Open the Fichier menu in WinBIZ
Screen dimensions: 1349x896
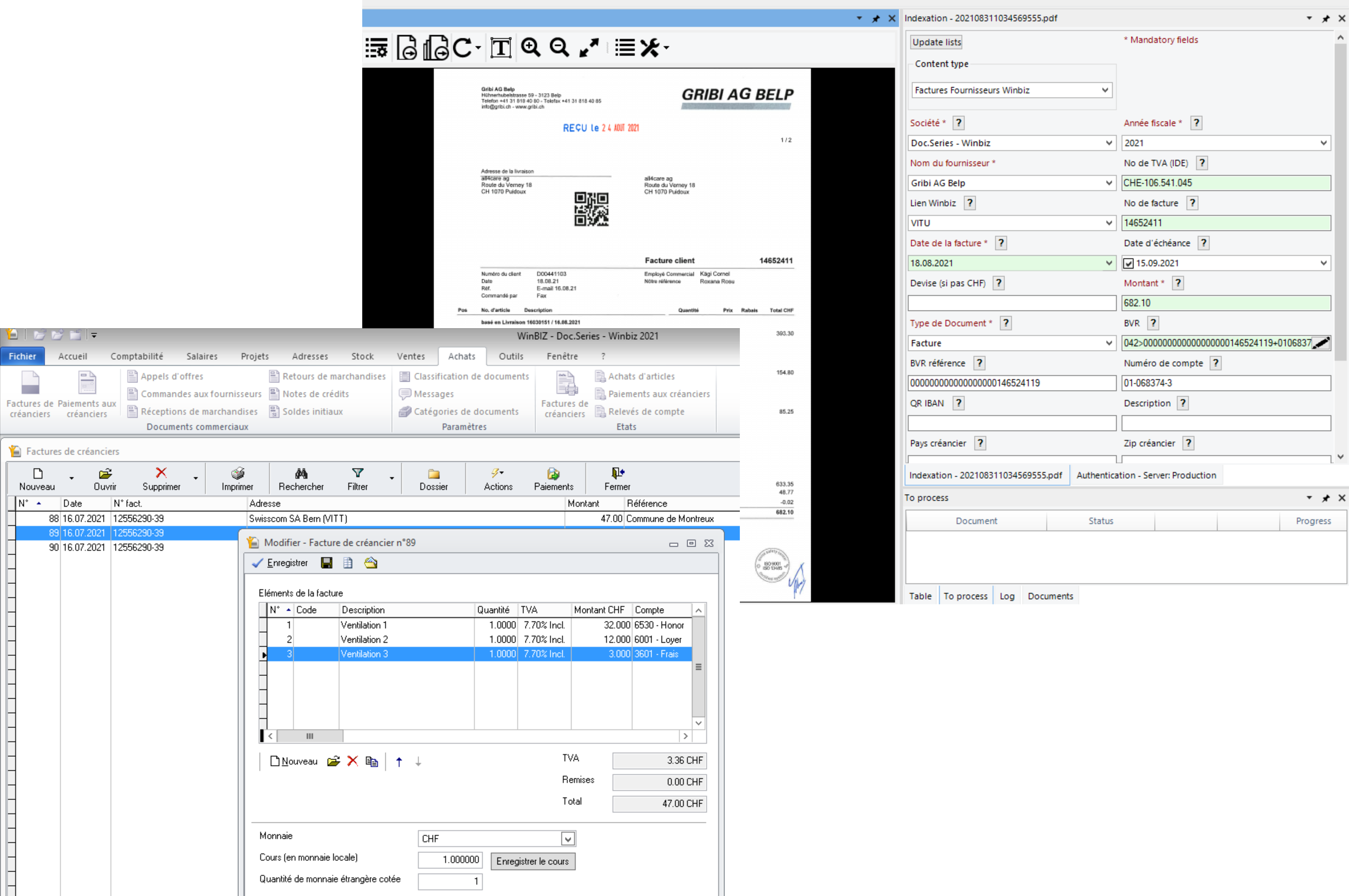pos(22,356)
